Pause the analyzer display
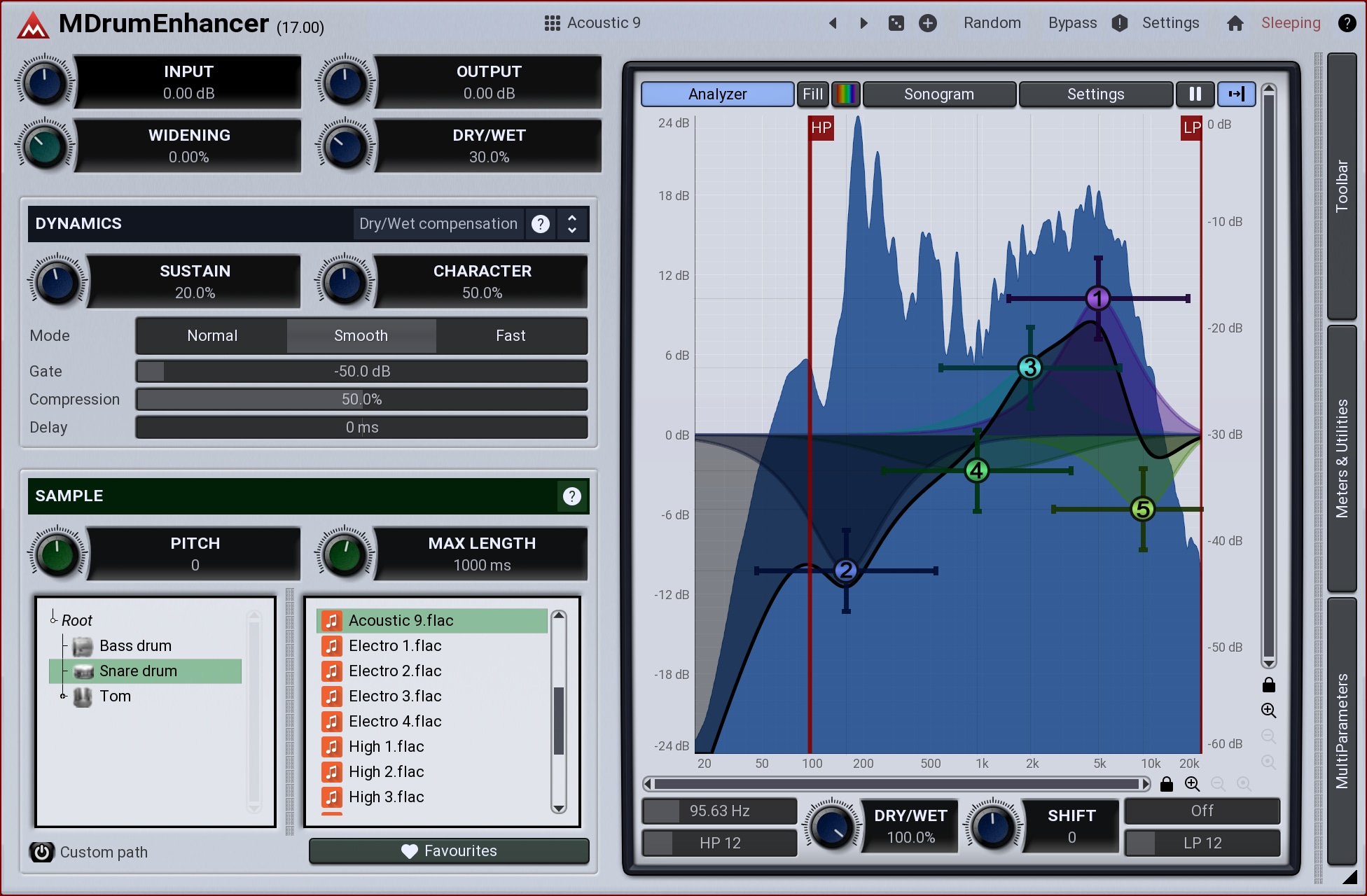Image resolution: width=1367 pixels, height=896 pixels. (x=1195, y=94)
